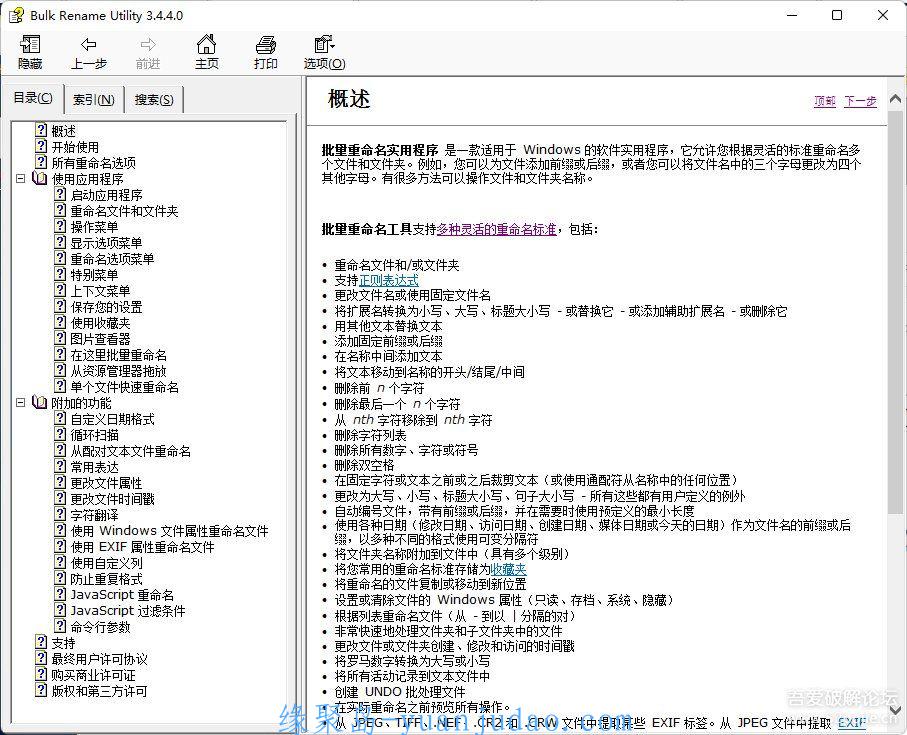This screenshot has height=735, width=907.
Task: Select 更改文件时间戳 topic
Action: pyautogui.click(x=112, y=499)
